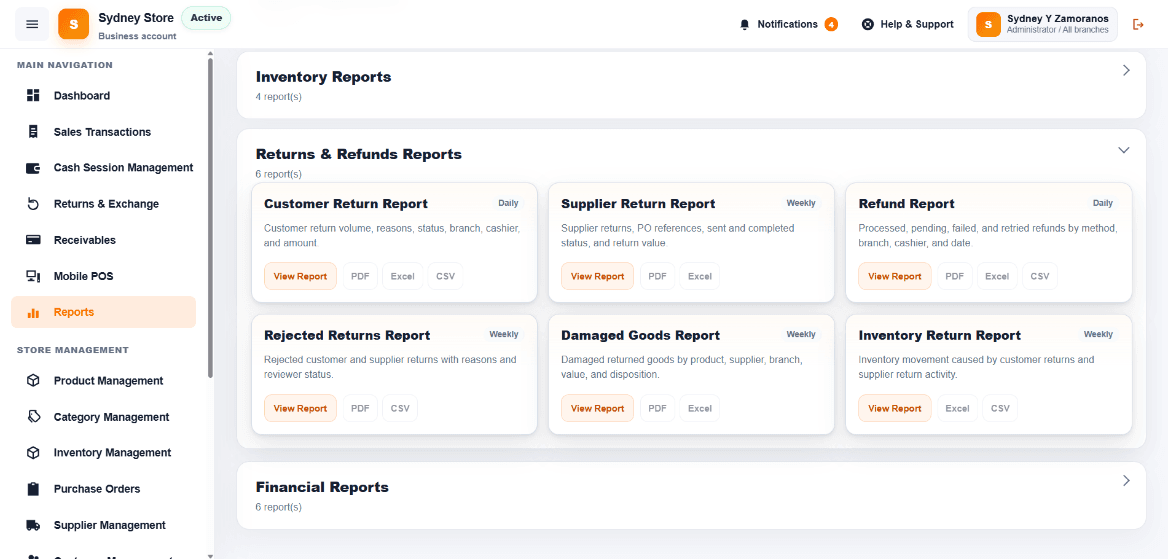The height and width of the screenshot is (559, 1168).
Task: Navigate to Returns & Exchange
Action: [x=104, y=204]
